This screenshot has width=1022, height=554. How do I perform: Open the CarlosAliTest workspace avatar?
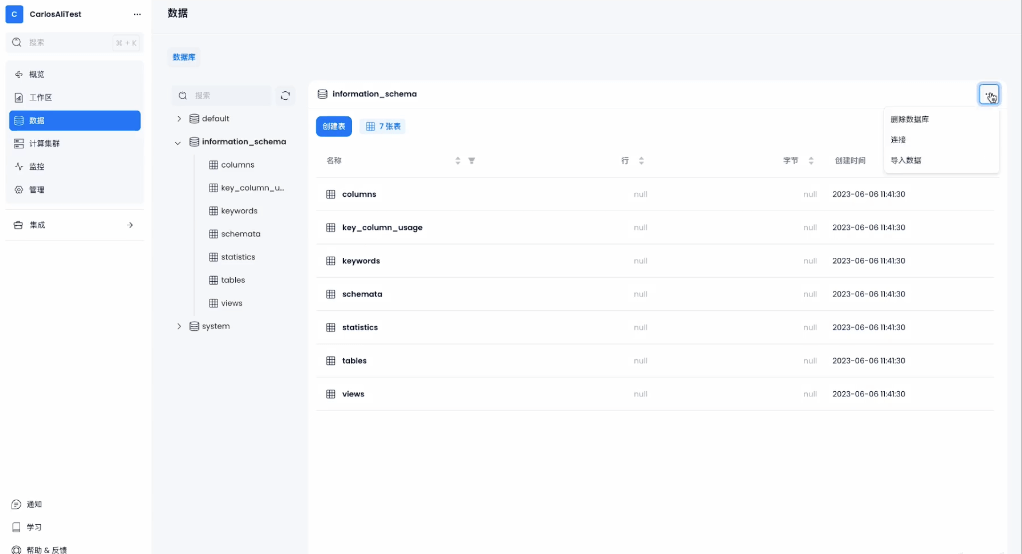[x=14, y=14]
